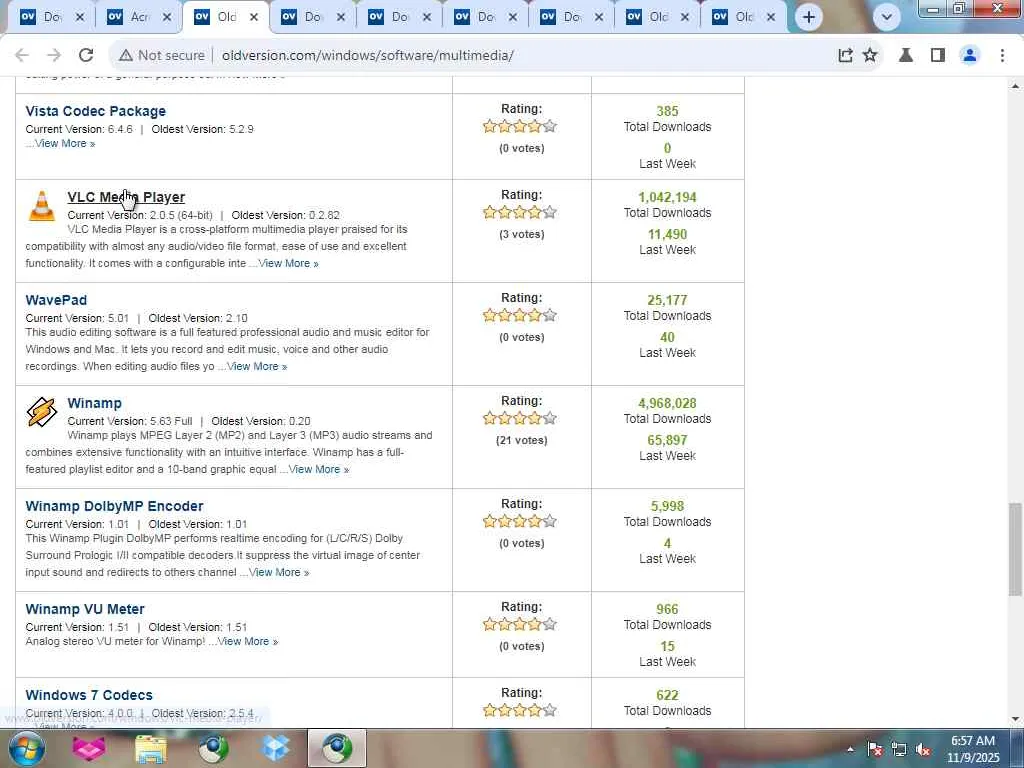Viewport: 1024px width, 768px height.
Task: Open the WavePad software link
Action: [56, 300]
